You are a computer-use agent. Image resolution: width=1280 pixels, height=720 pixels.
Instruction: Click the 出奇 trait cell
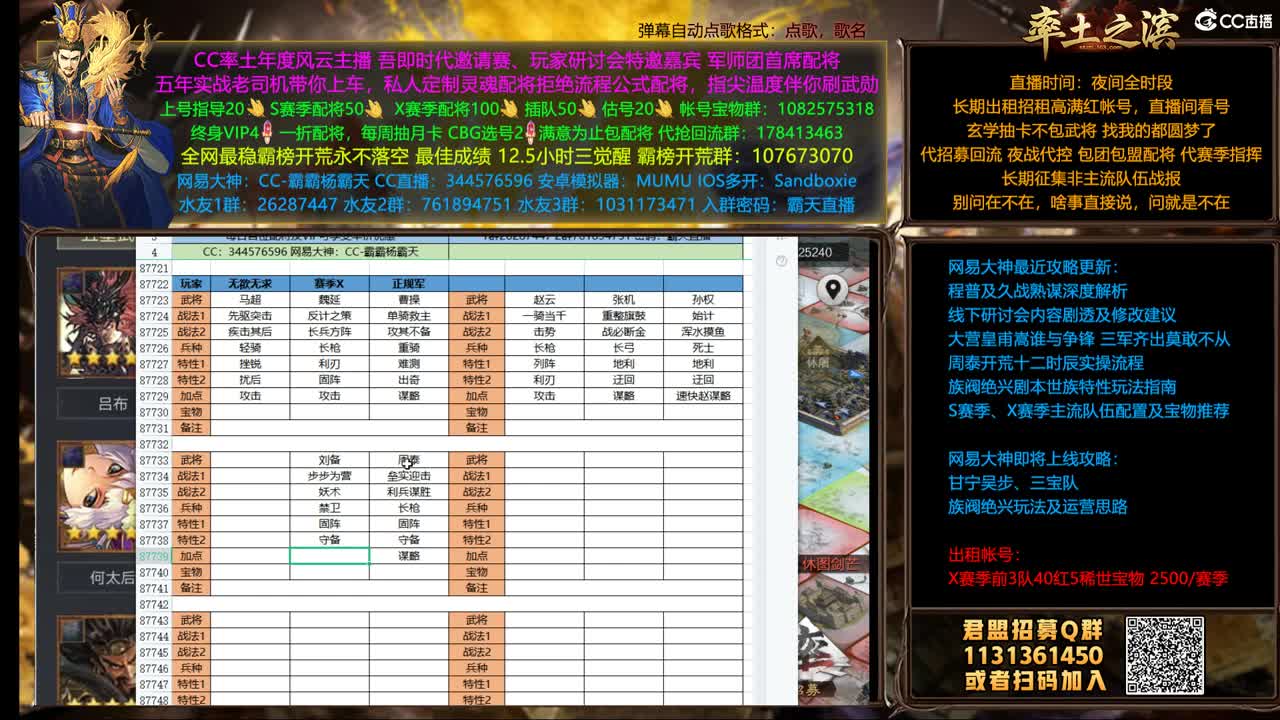point(409,380)
